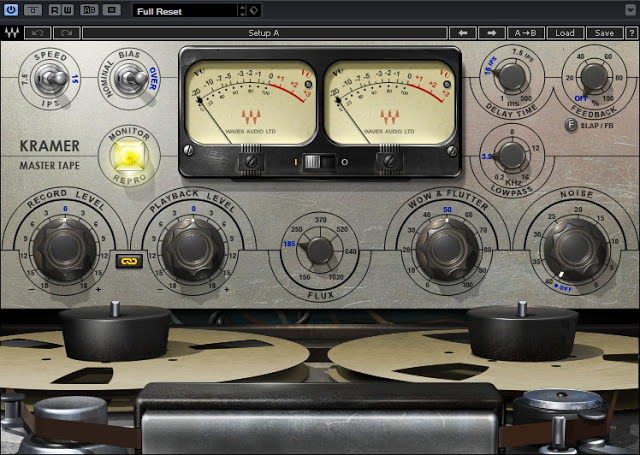
Task: Click the Save button
Action: click(x=604, y=33)
